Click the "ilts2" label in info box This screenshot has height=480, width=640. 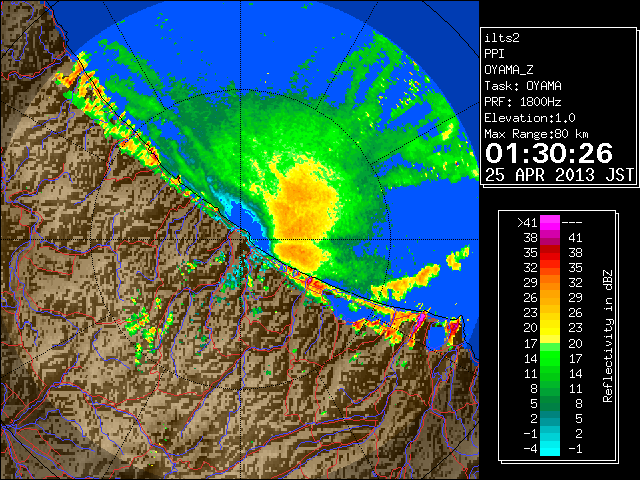coord(502,38)
